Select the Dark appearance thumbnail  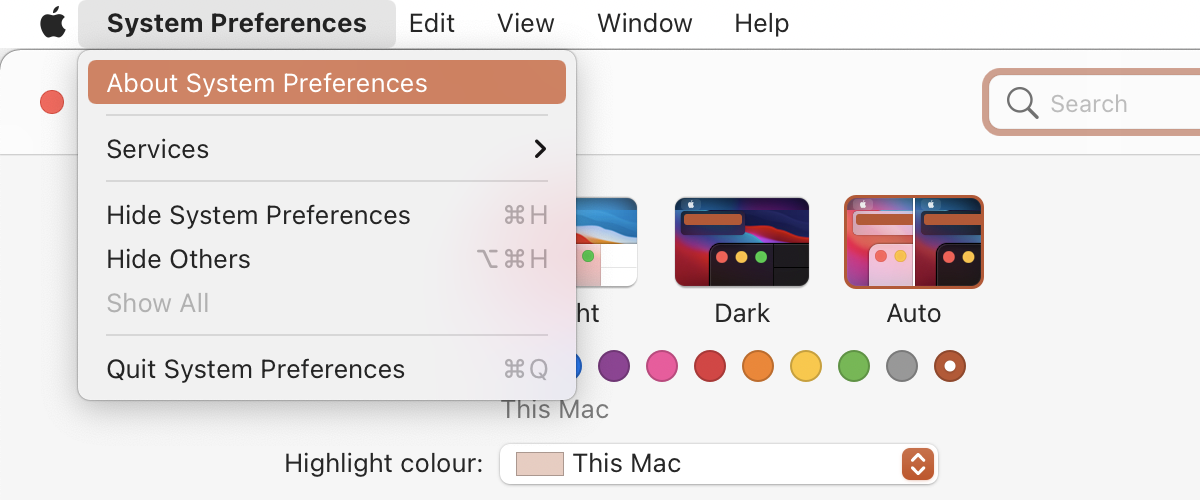pos(742,242)
